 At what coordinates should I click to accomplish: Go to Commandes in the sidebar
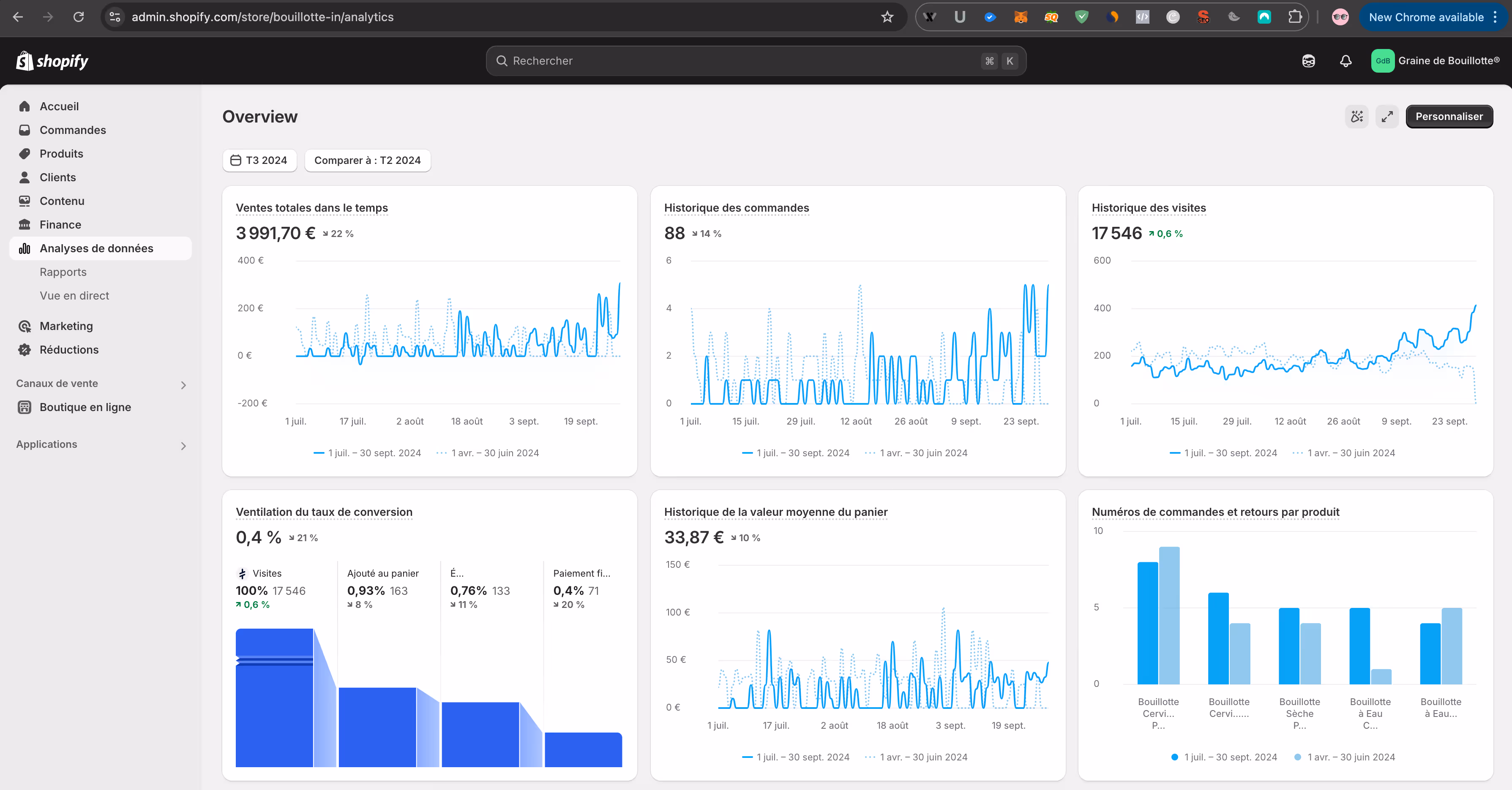point(73,130)
